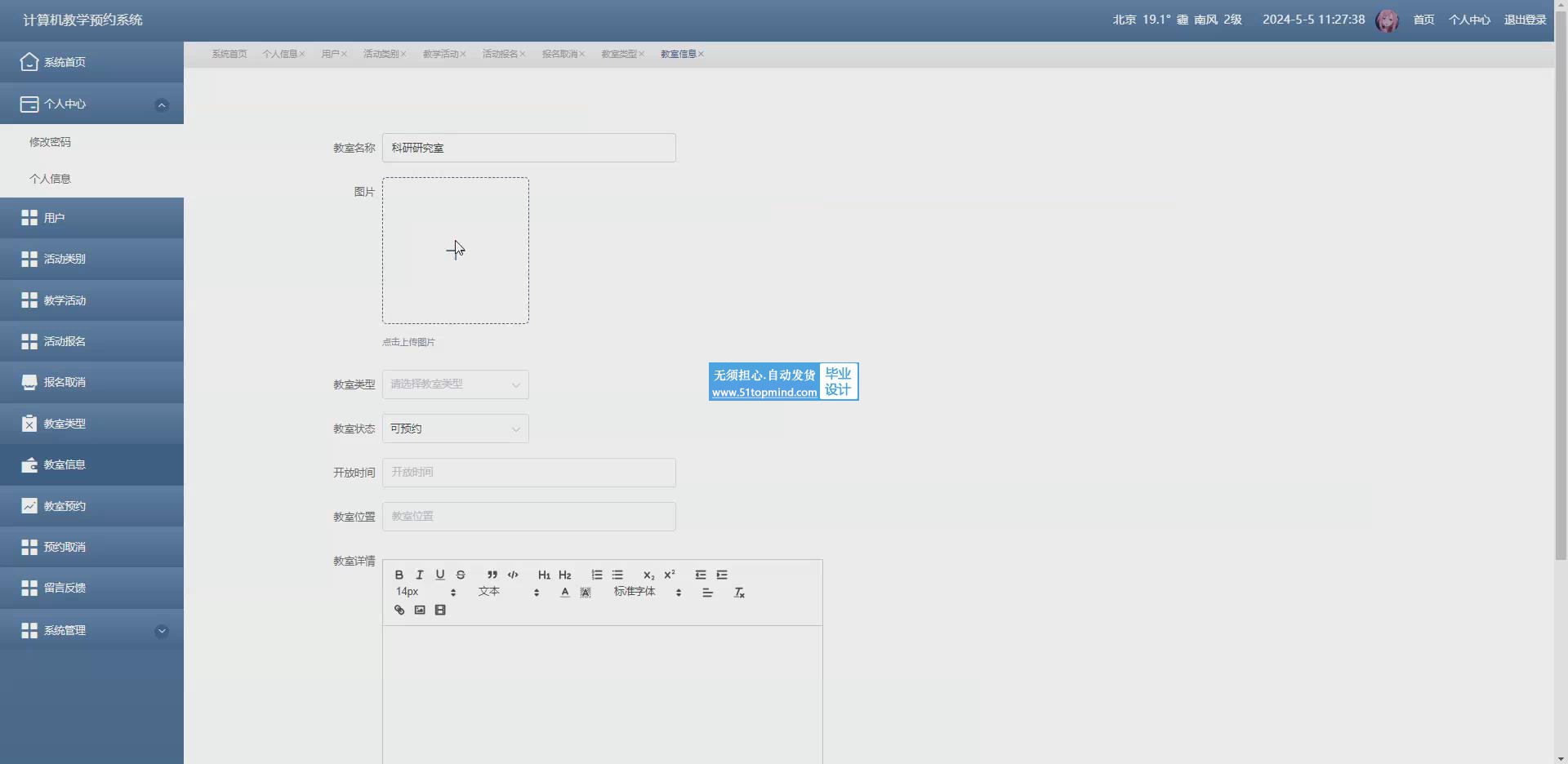1568x764 pixels.
Task: Toggle strikethrough formatting in the editor
Action: [x=461, y=575]
